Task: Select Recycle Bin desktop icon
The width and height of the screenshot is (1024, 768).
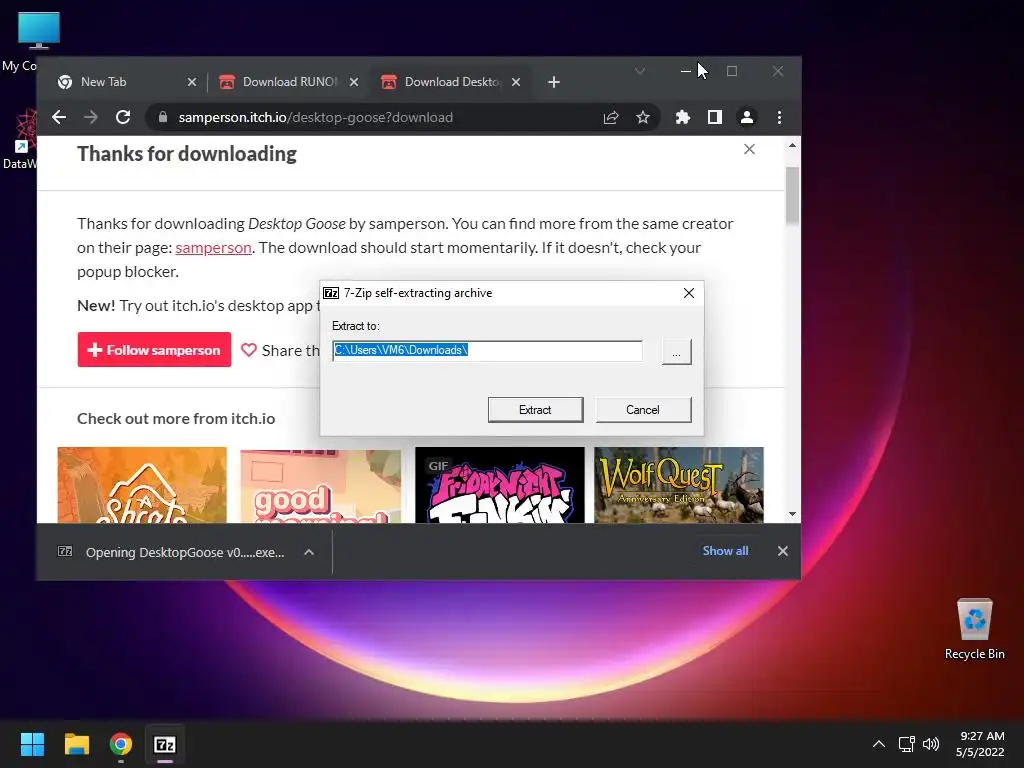Action: pos(974,628)
